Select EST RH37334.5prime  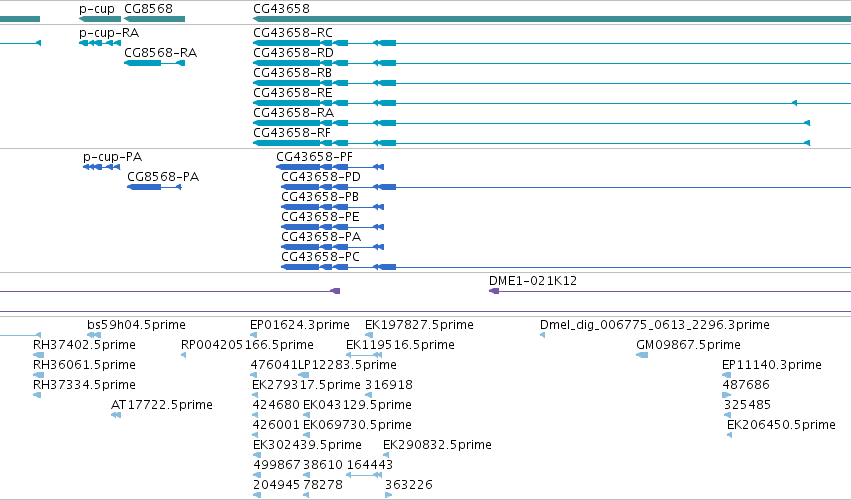[x=84, y=385]
